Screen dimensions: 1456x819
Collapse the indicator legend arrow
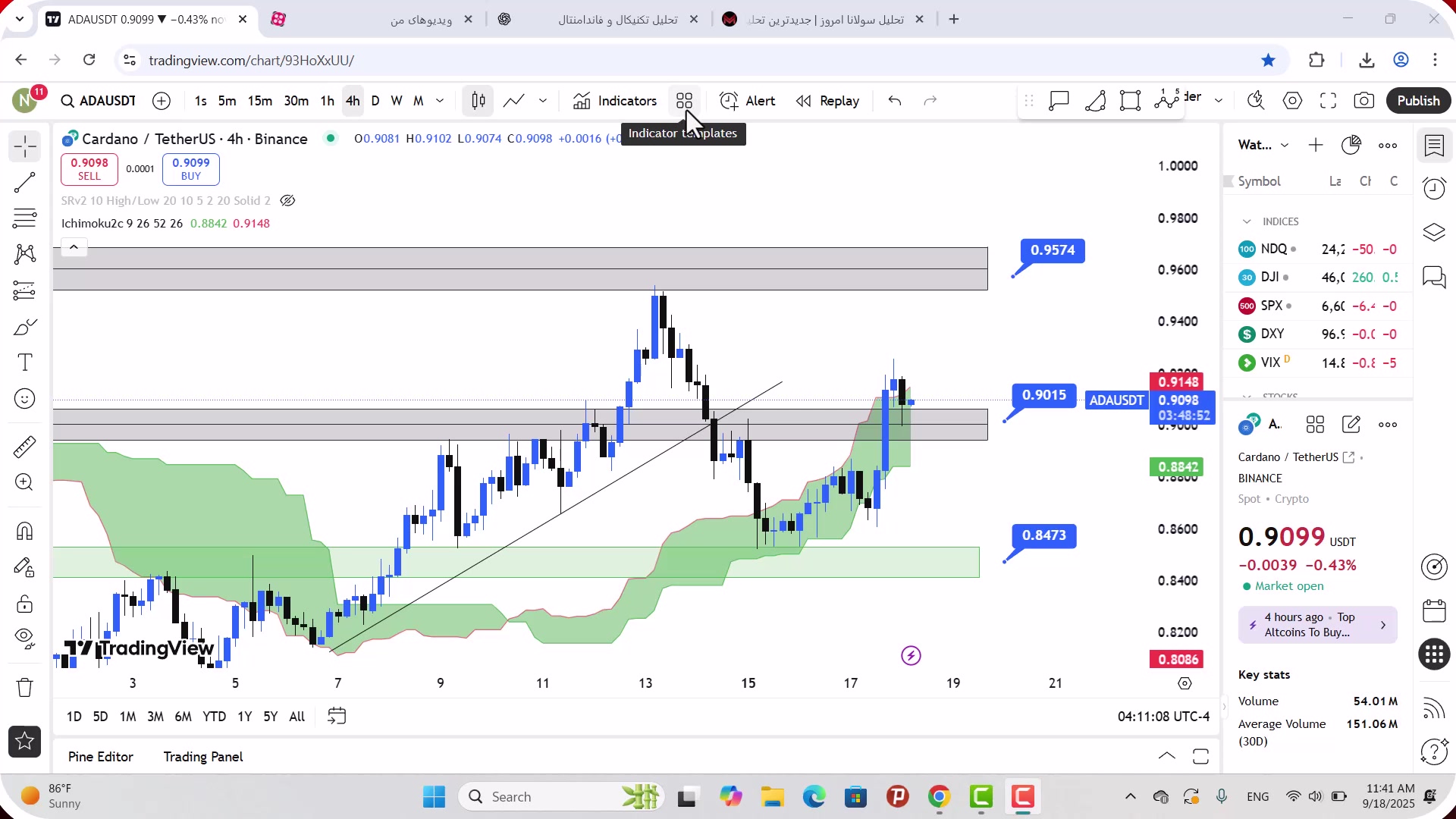74,247
